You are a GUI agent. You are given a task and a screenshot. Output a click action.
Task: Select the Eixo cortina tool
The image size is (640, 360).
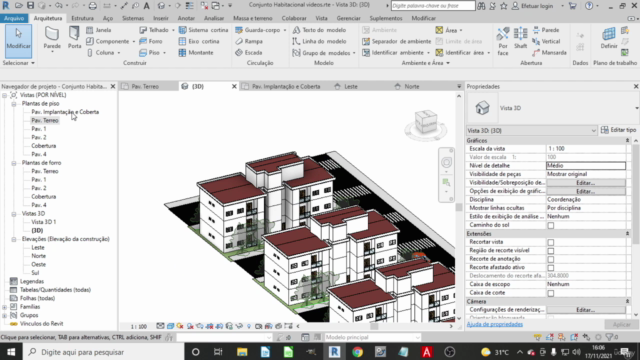point(199,41)
